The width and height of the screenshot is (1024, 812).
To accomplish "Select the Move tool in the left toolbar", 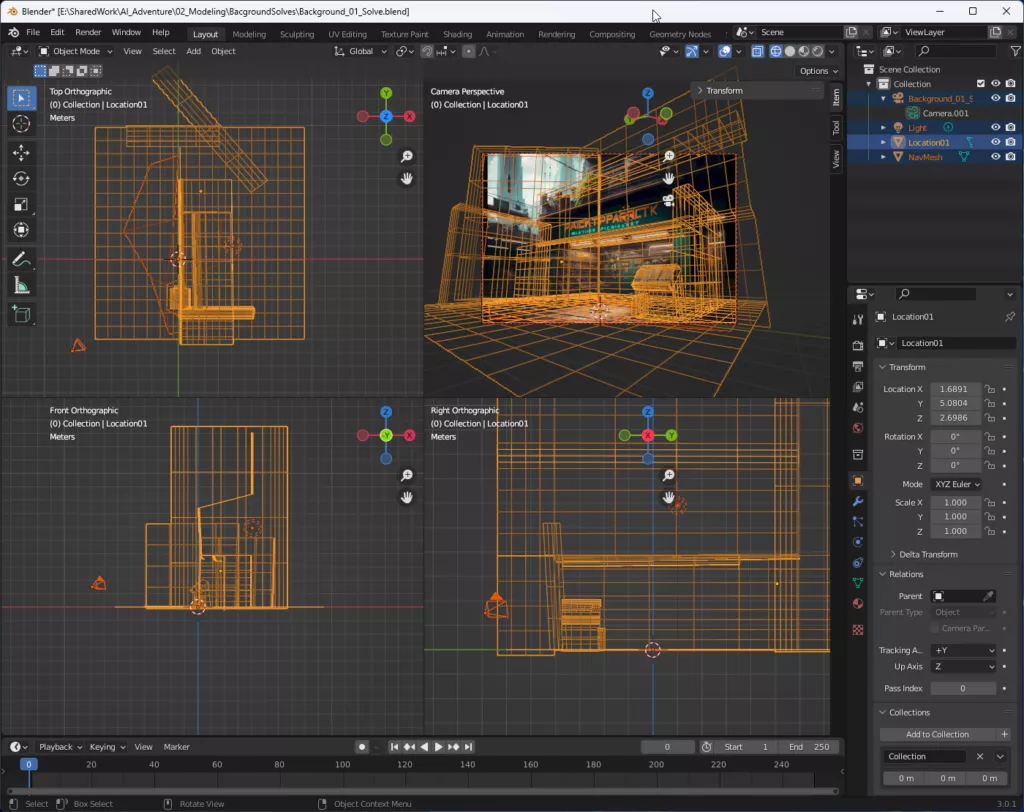I will pyautogui.click(x=21, y=153).
